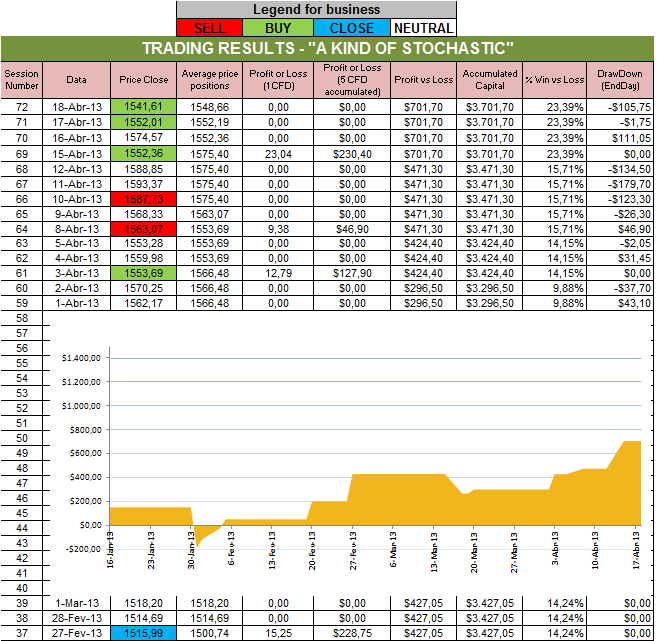The image size is (668, 641).
Task: Select date cell 1-Abr-13
Action: click(77, 303)
